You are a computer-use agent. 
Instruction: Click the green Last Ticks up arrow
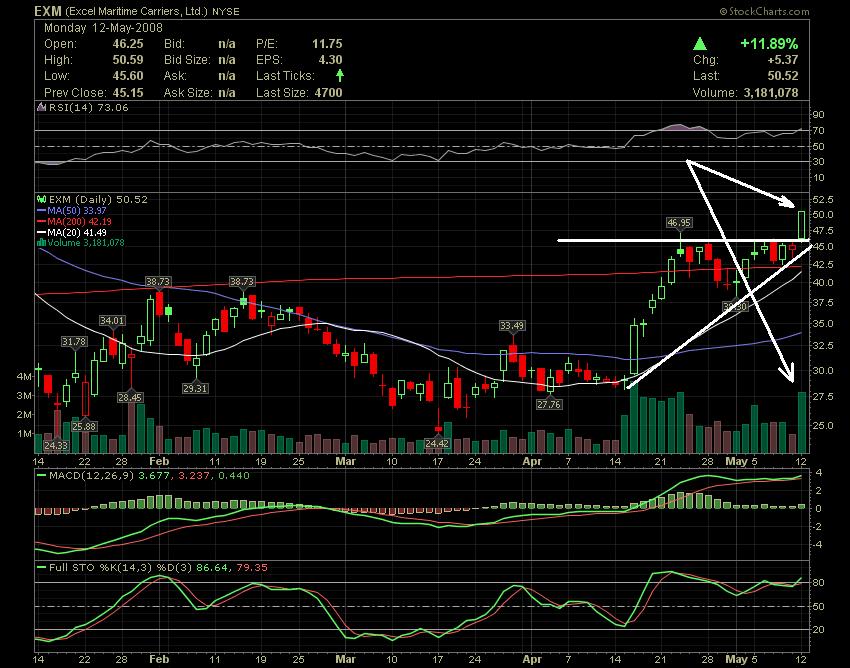click(x=339, y=75)
